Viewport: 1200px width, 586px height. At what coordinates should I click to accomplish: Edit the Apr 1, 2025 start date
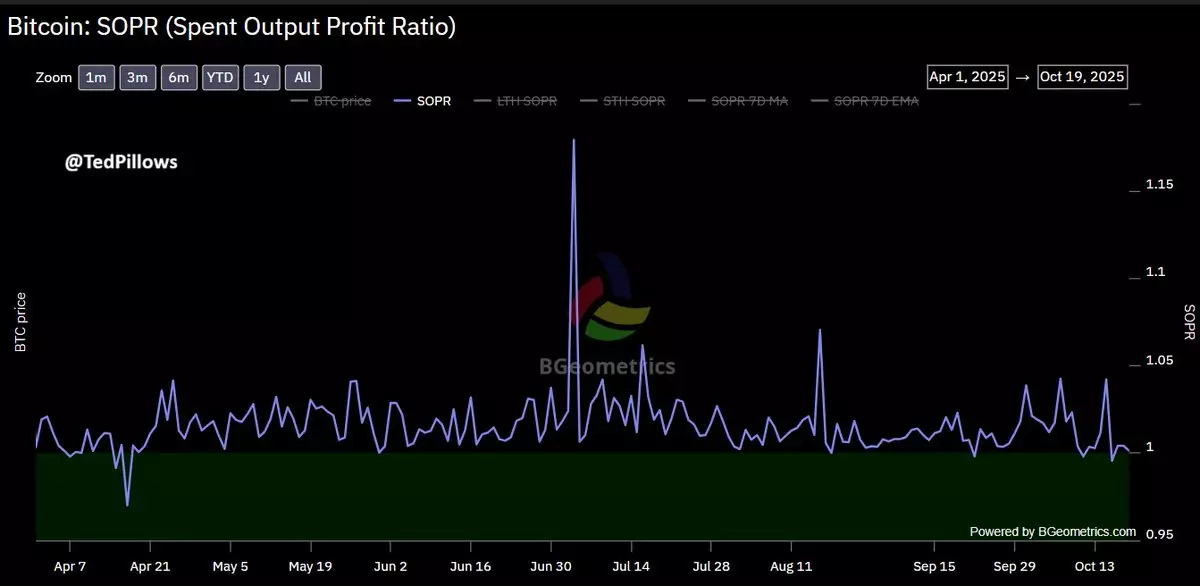[967, 77]
